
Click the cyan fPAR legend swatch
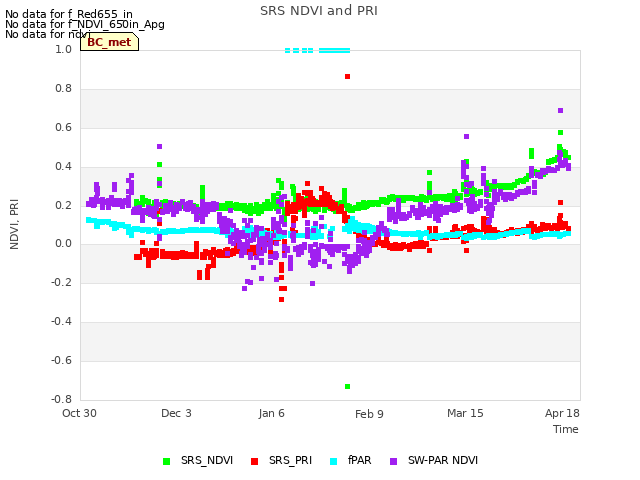click(x=333, y=461)
